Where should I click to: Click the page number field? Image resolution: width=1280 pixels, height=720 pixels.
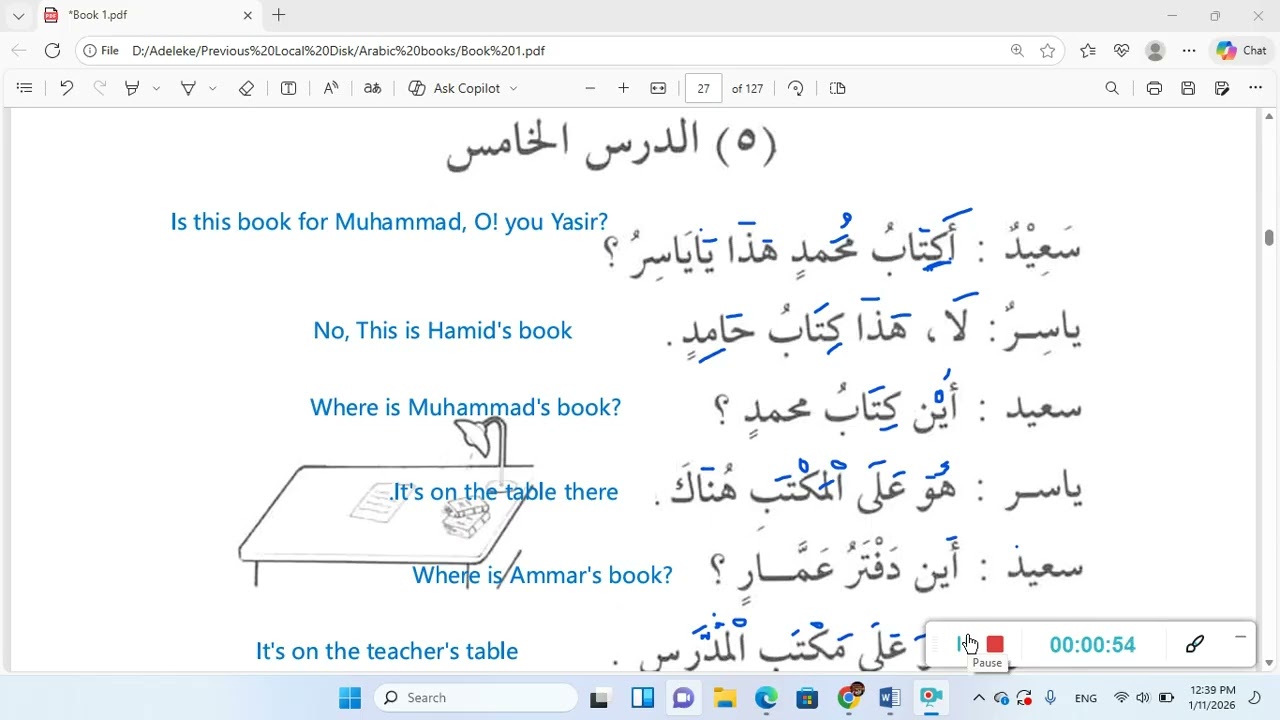tap(704, 88)
